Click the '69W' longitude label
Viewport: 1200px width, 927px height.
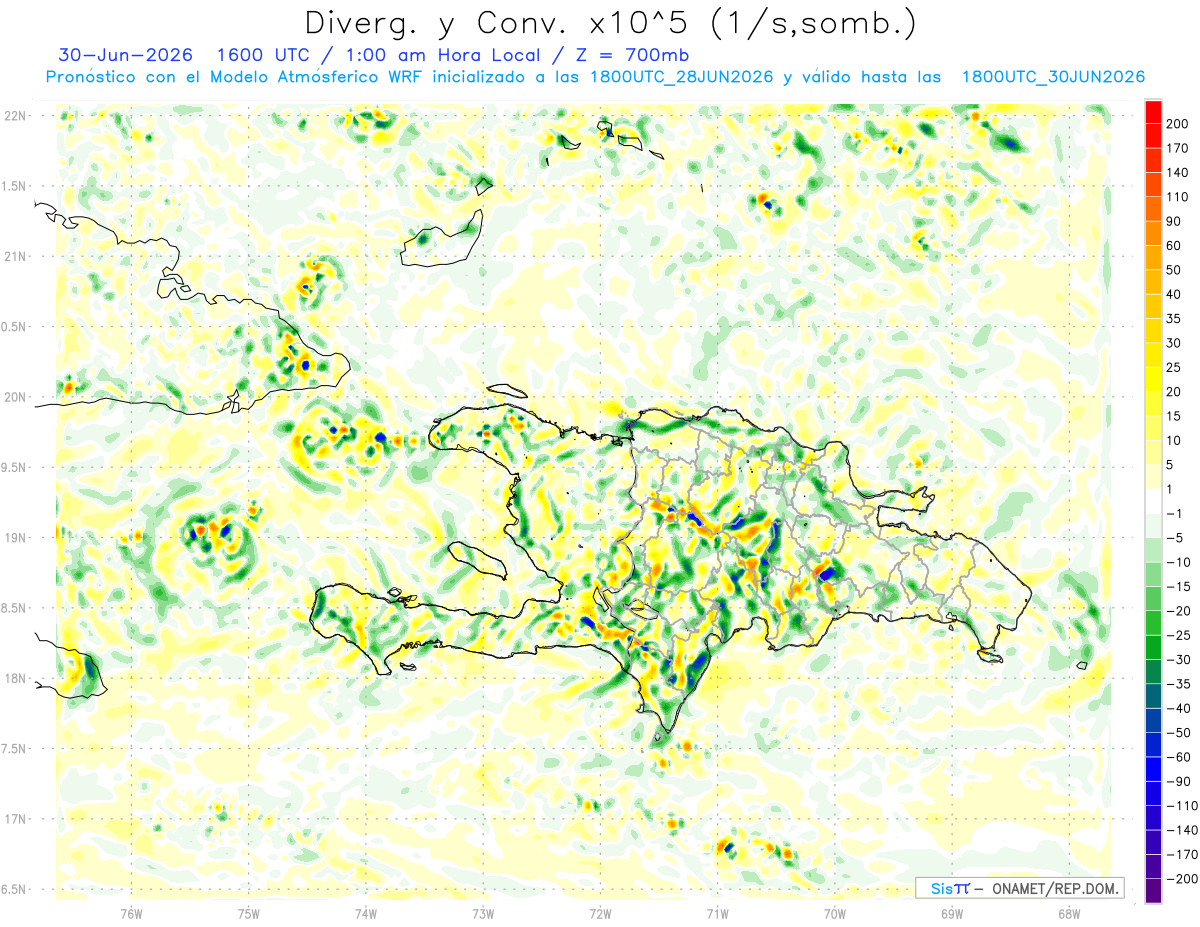pyautogui.click(x=952, y=914)
